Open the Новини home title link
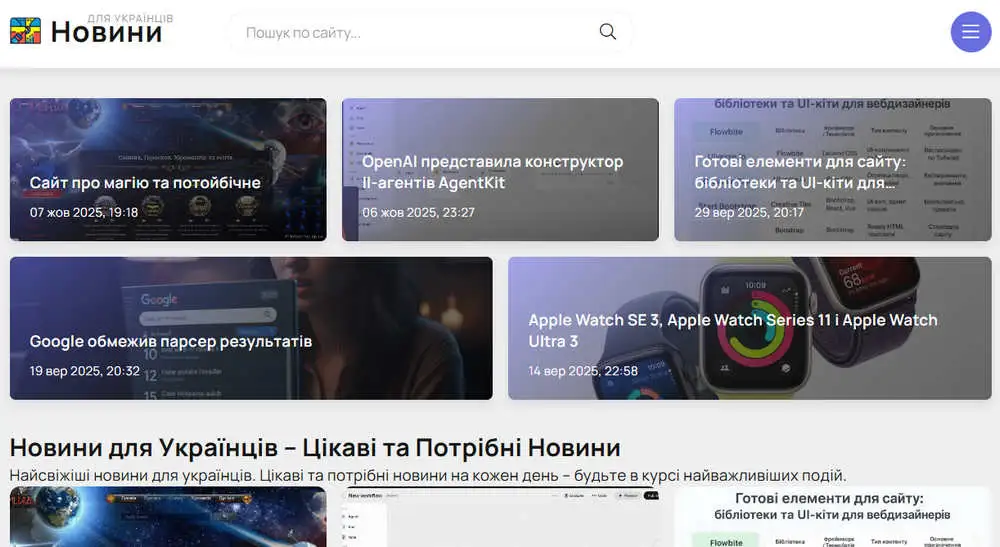This screenshot has height=547, width=1000. (107, 33)
